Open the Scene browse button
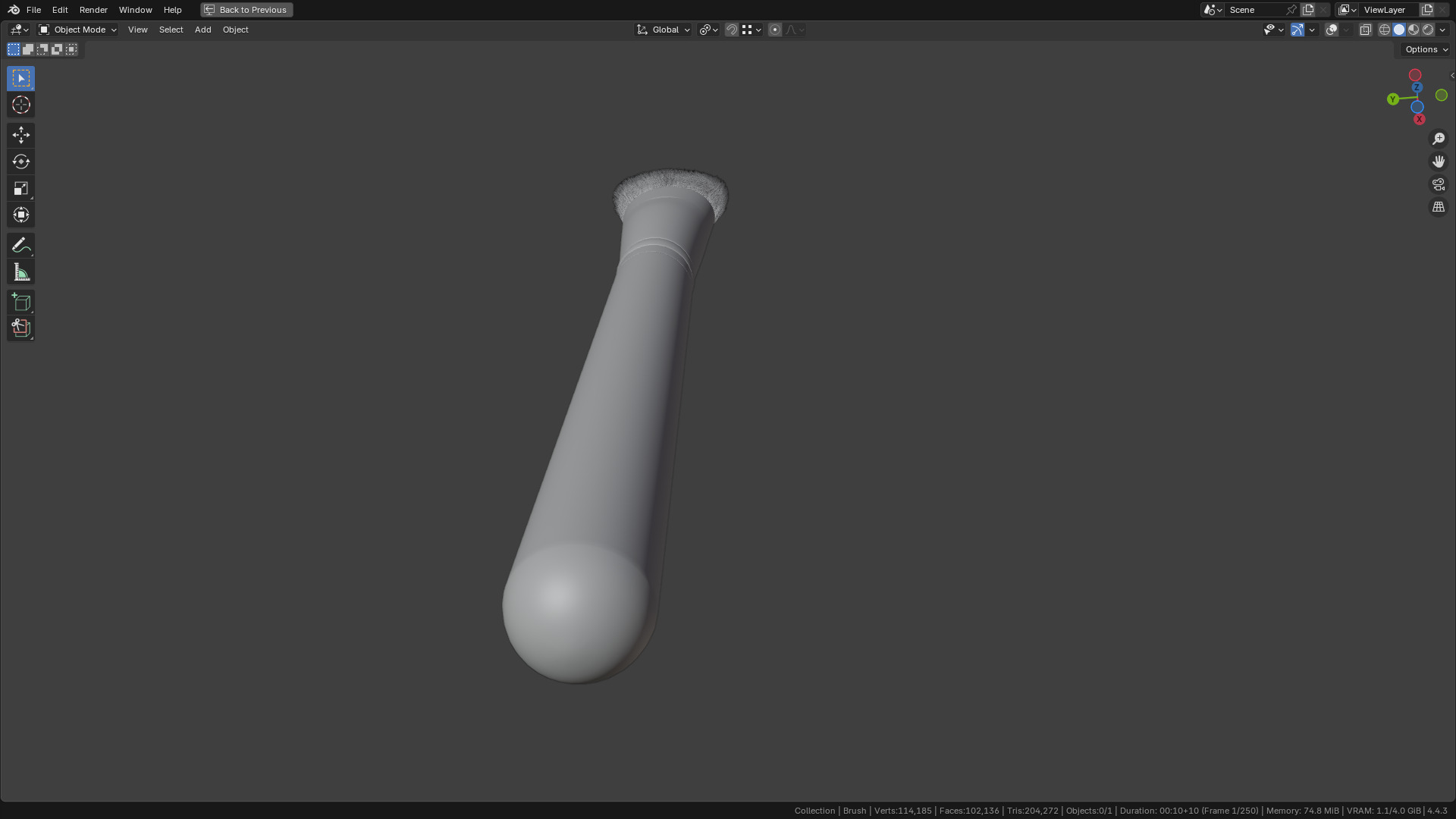The width and height of the screenshot is (1456, 819). [x=1212, y=10]
